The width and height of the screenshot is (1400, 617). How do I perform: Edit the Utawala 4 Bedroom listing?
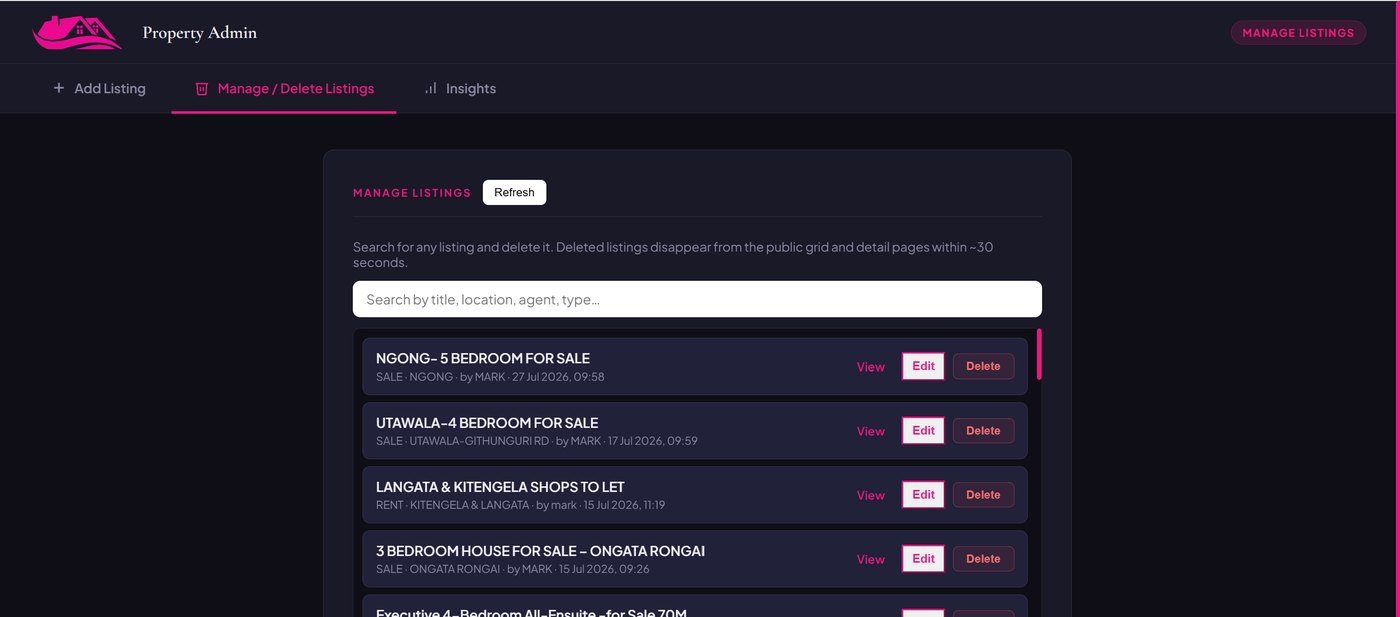[x=923, y=430]
